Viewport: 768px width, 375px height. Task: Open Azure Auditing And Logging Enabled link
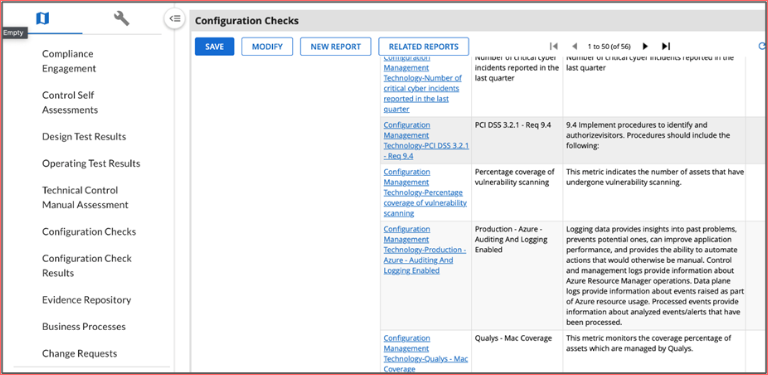tap(425, 250)
